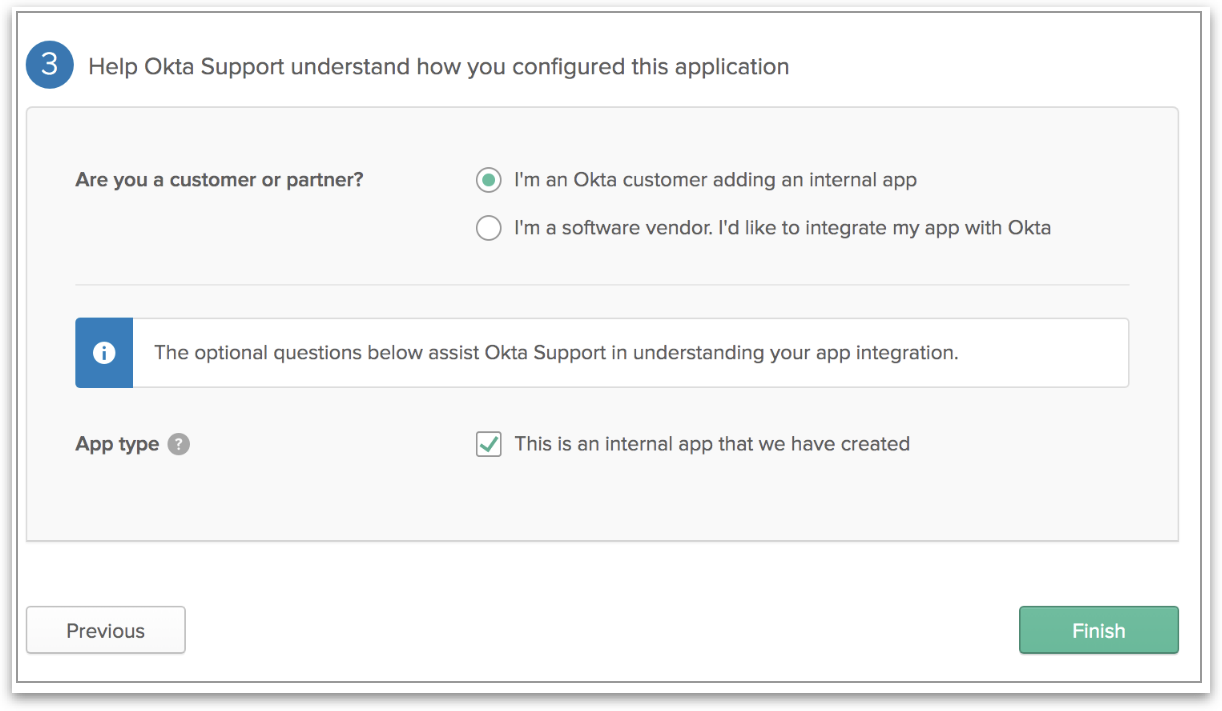This screenshot has width=1222, height=711.
Task: Click the blue info icon in the banner
Action: [104, 353]
